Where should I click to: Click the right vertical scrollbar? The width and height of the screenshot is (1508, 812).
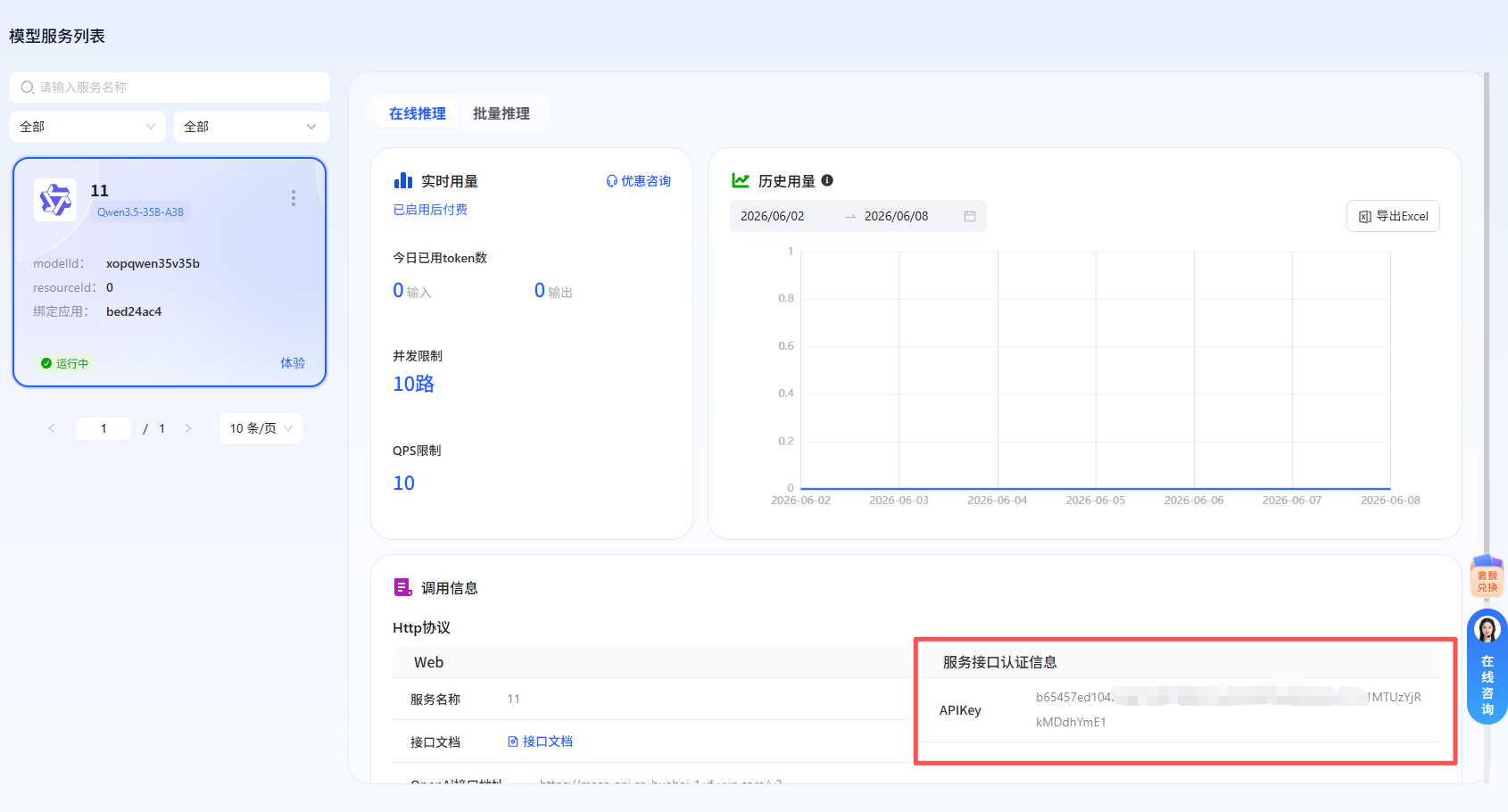click(1487, 428)
